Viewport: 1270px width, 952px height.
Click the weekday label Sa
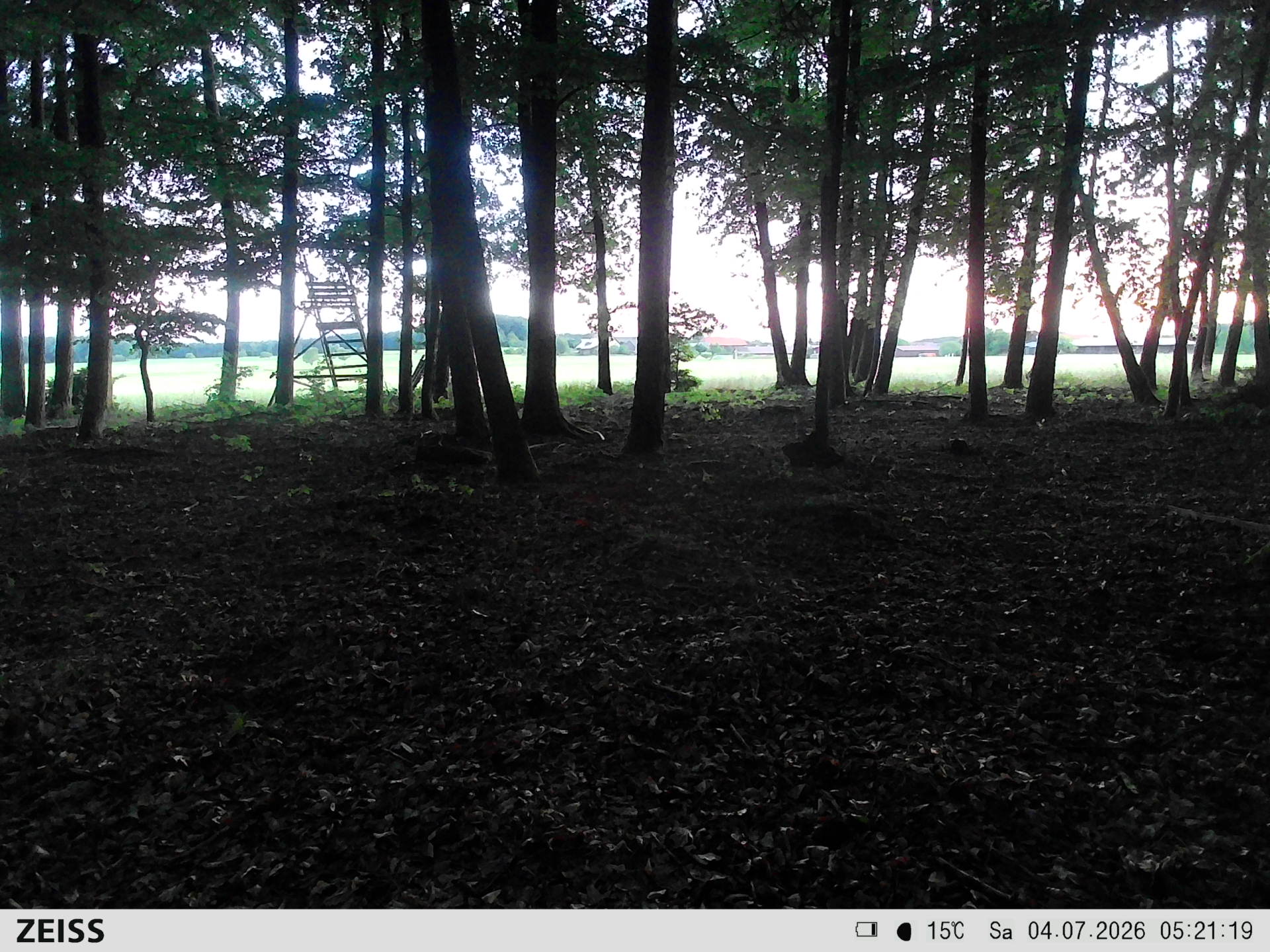pyautogui.click(x=1001, y=931)
